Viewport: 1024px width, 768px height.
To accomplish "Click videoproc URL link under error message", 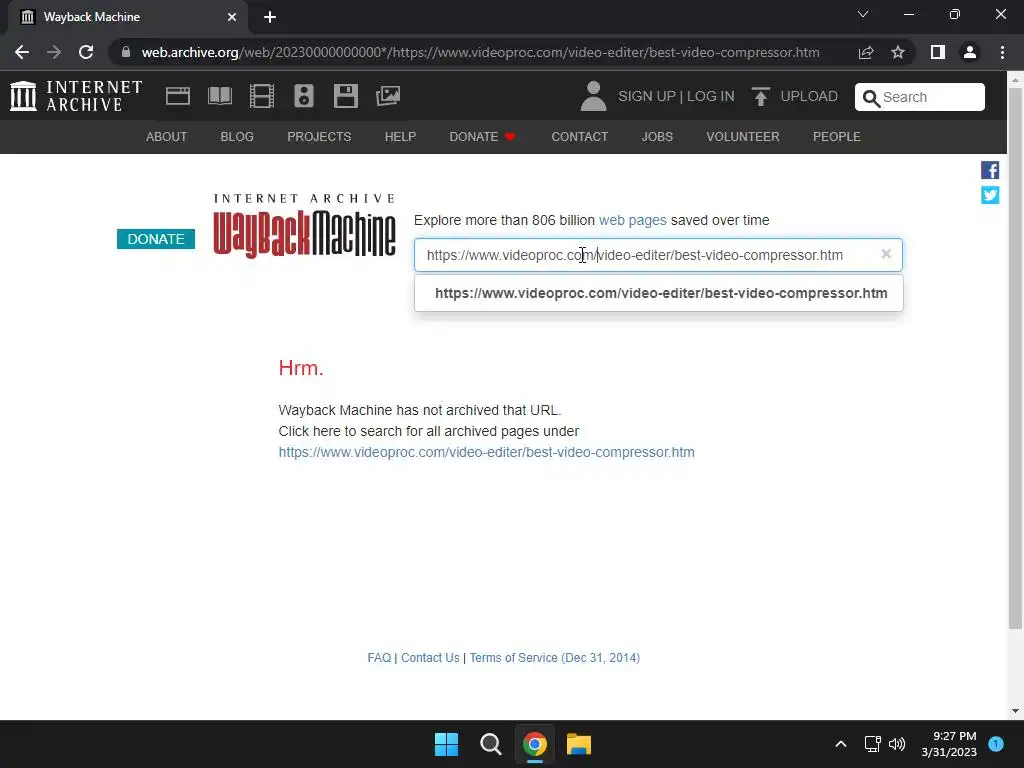I will coord(487,452).
